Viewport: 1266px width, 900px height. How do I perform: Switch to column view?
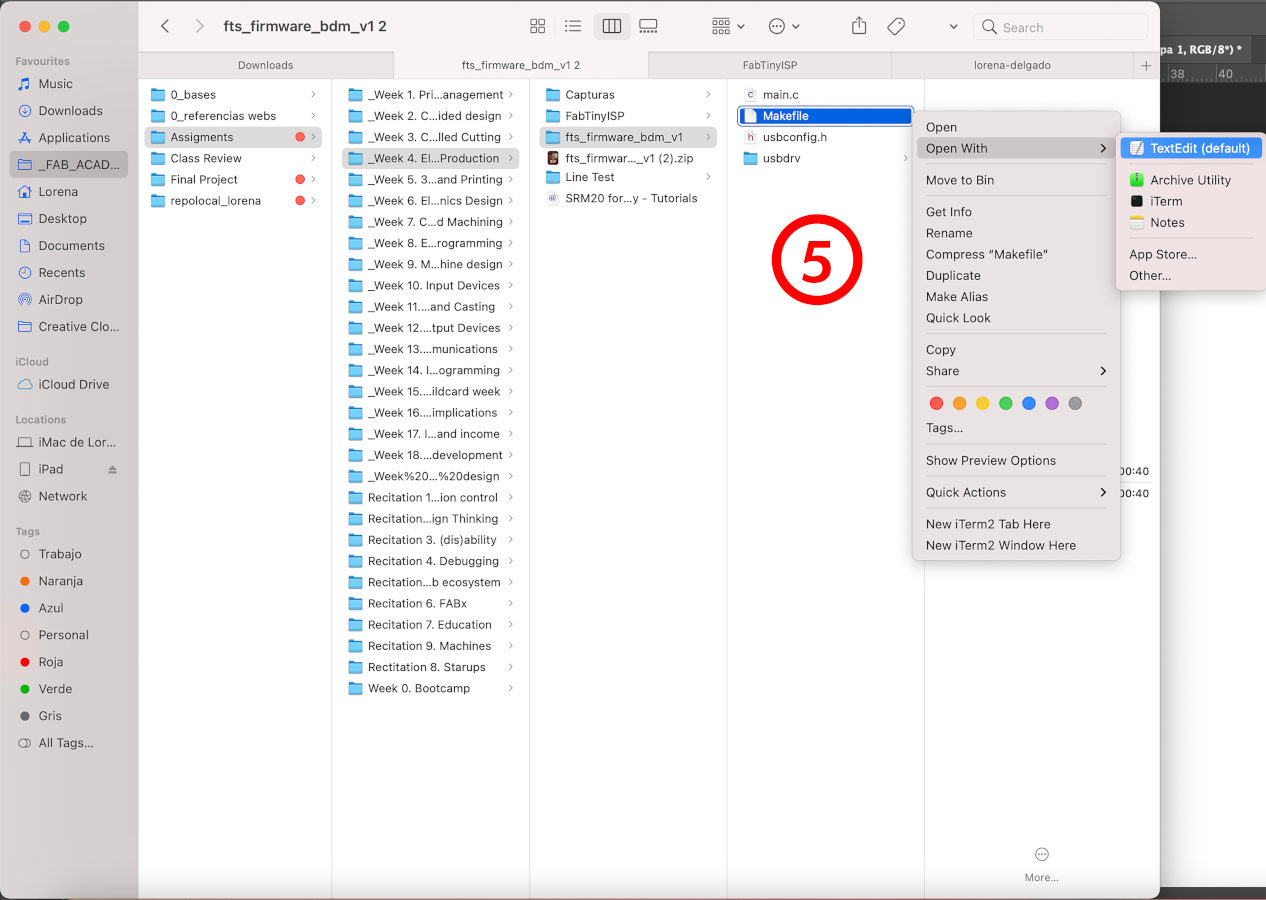tap(612, 27)
